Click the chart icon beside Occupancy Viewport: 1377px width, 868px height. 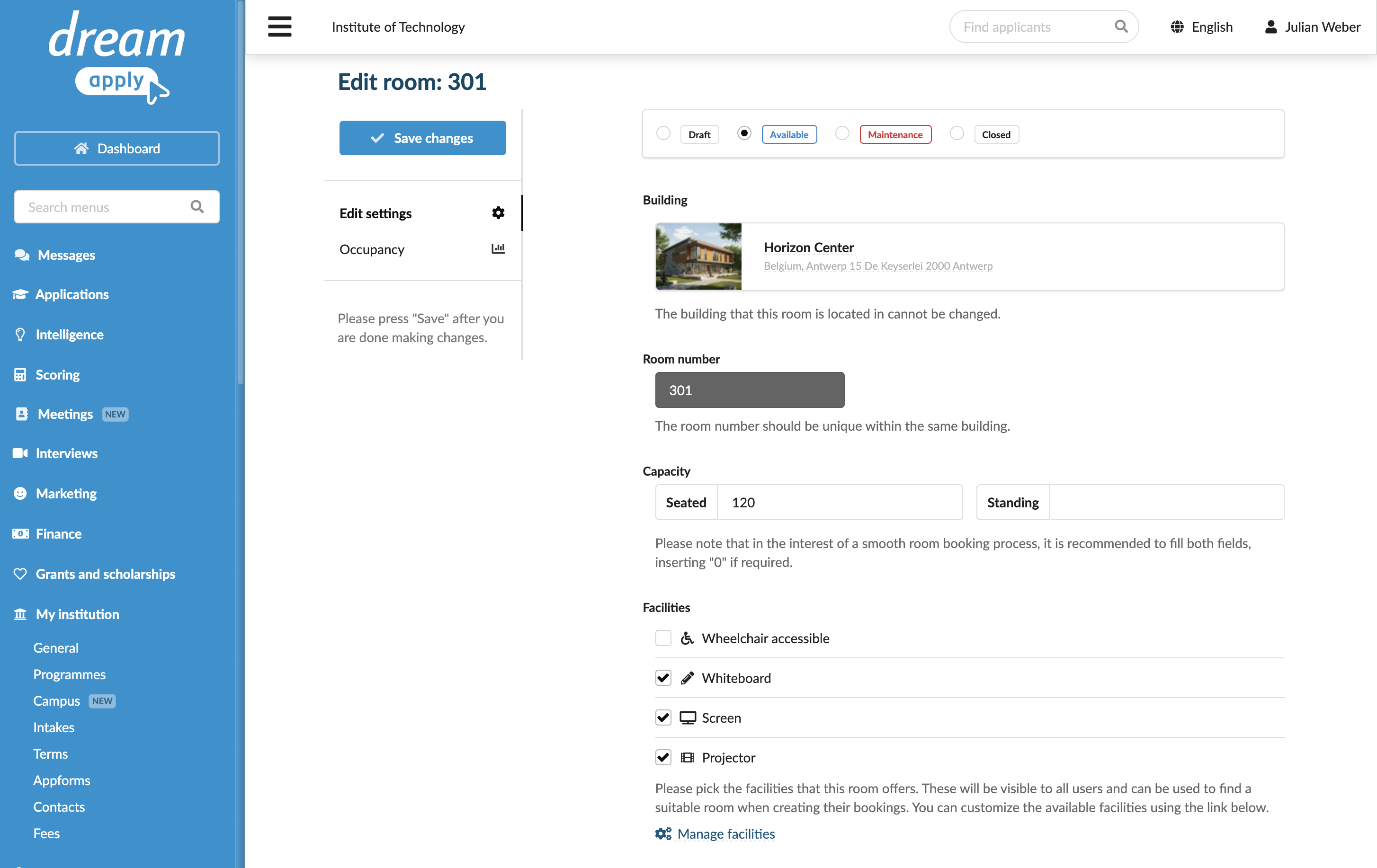pos(498,248)
